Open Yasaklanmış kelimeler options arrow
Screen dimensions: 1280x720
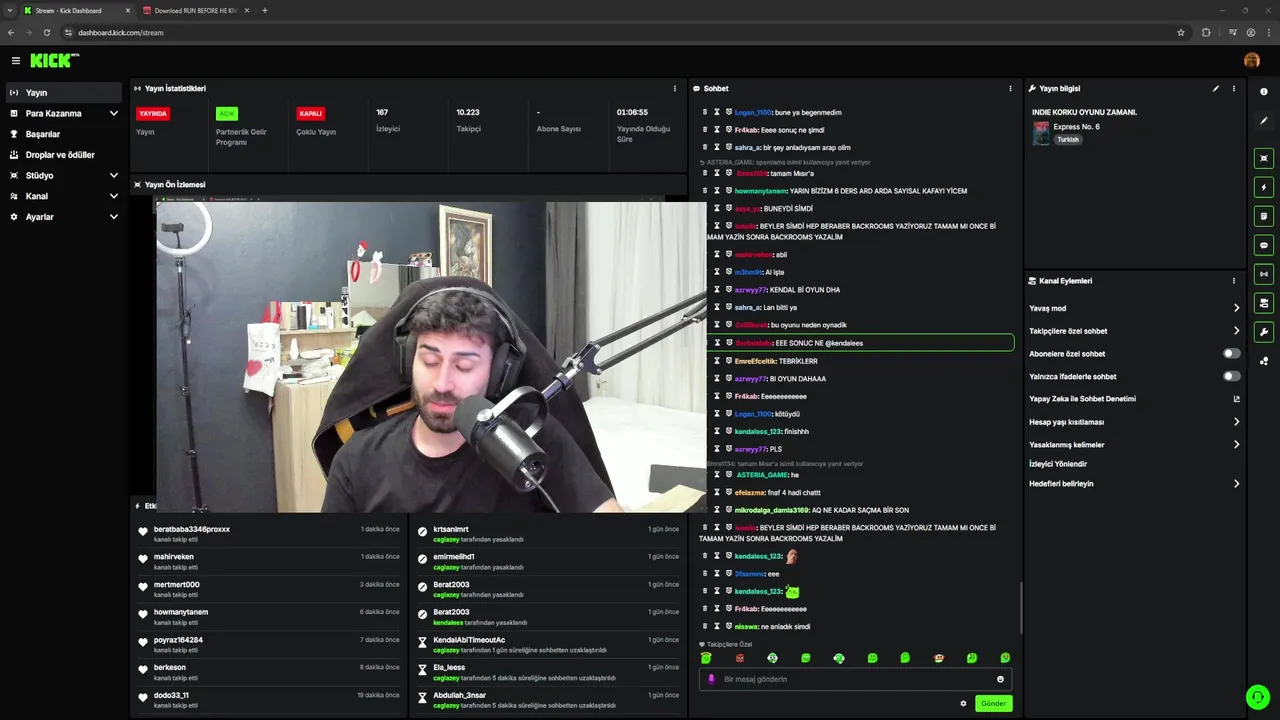pyautogui.click(x=1236, y=444)
